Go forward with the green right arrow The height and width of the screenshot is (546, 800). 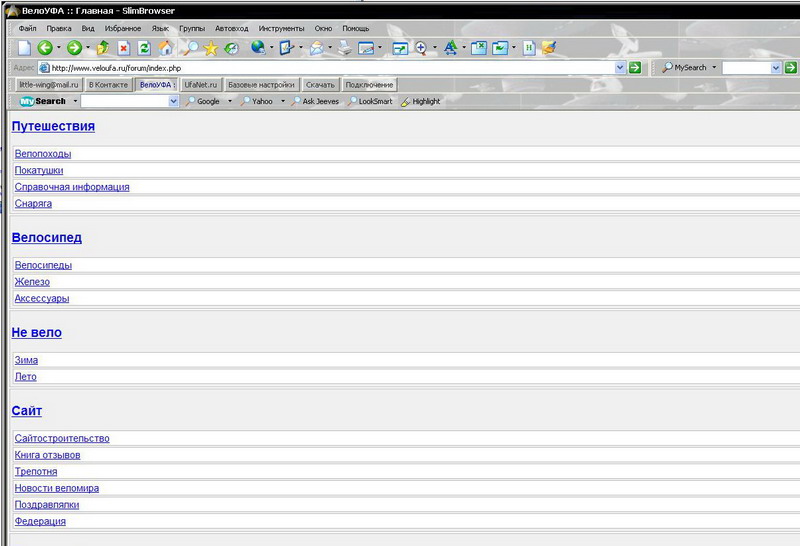pyautogui.click(x=74, y=48)
